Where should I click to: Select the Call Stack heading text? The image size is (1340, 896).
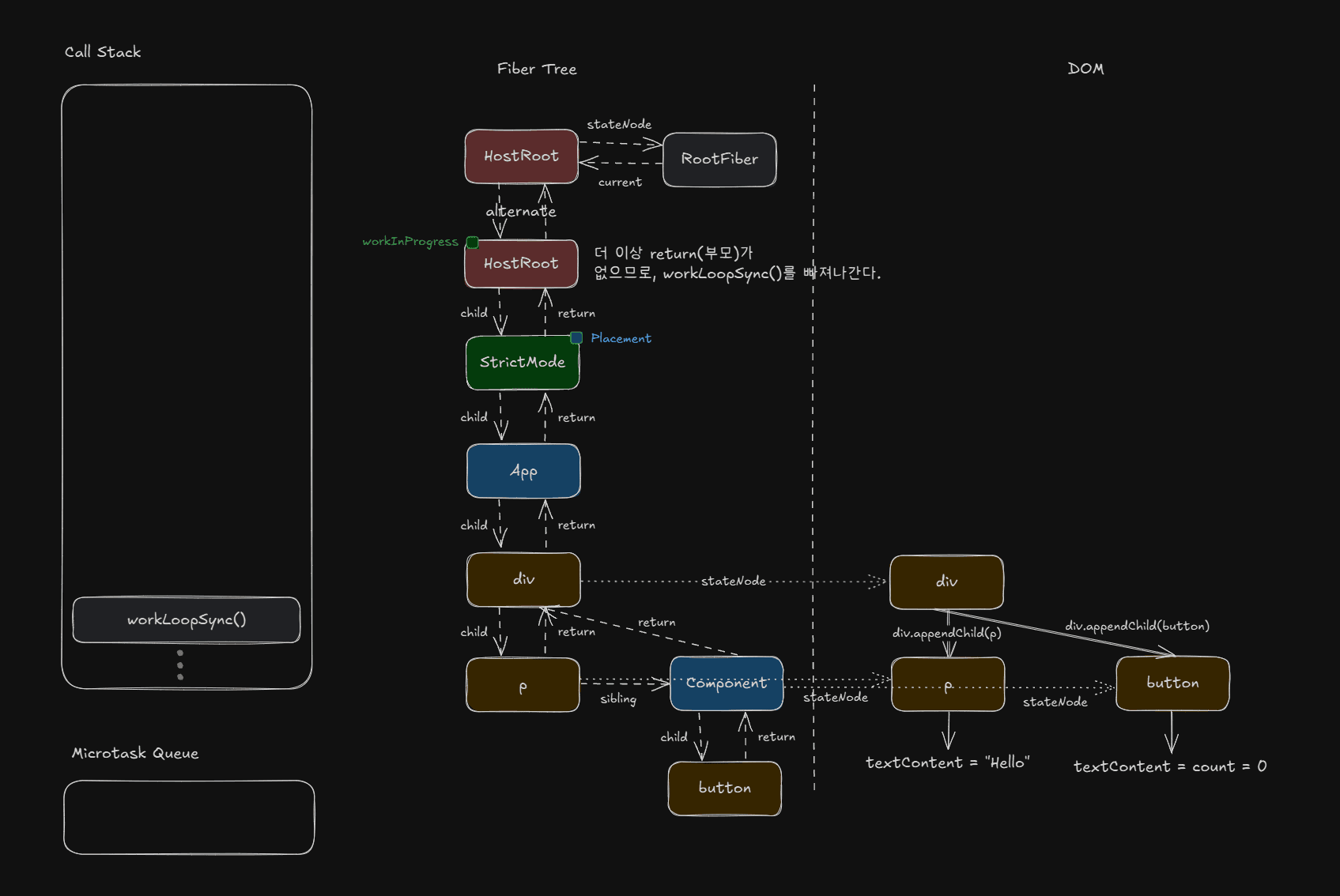pyautogui.click(x=103, y=52)
